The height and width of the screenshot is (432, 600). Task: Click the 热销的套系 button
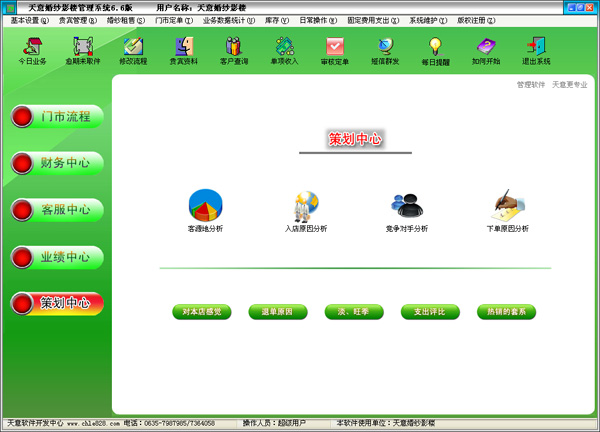(x=507, y=312)
